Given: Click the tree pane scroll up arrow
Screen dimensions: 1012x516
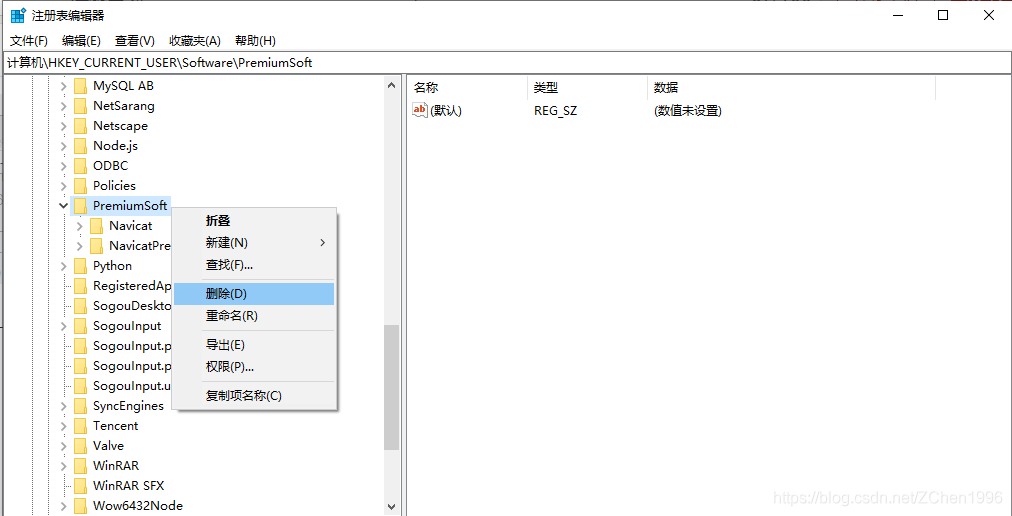Looking at the screenshot, I should point(391,85).
